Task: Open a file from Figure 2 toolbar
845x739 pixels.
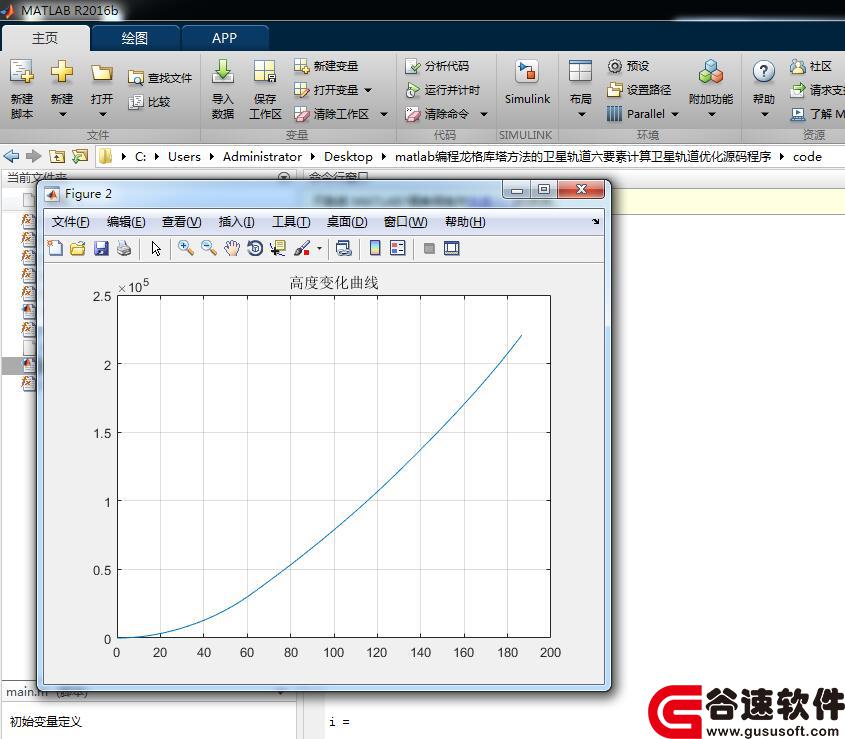Action: (78, 248)
